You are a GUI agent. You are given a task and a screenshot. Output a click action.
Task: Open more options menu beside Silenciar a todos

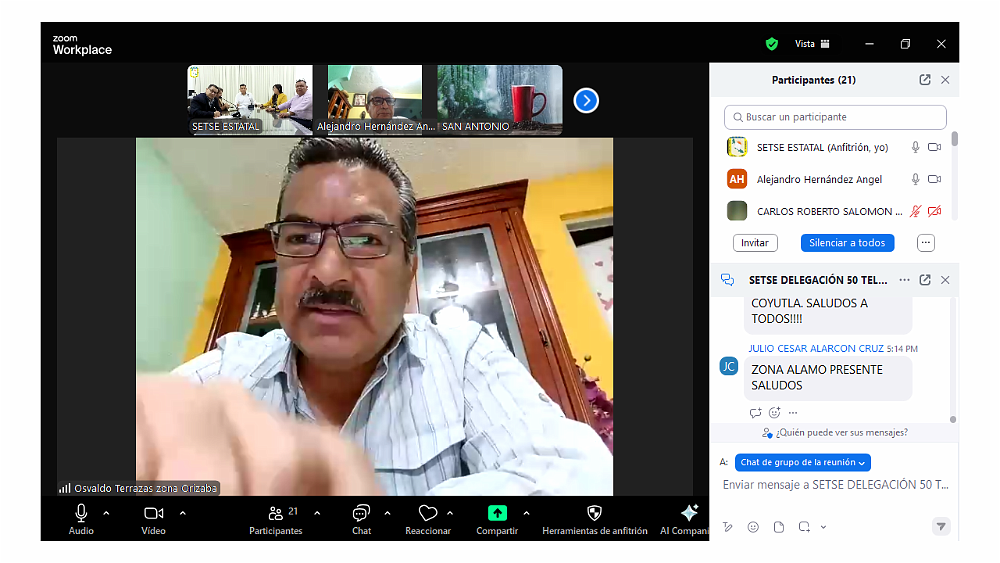coord(925,243)
